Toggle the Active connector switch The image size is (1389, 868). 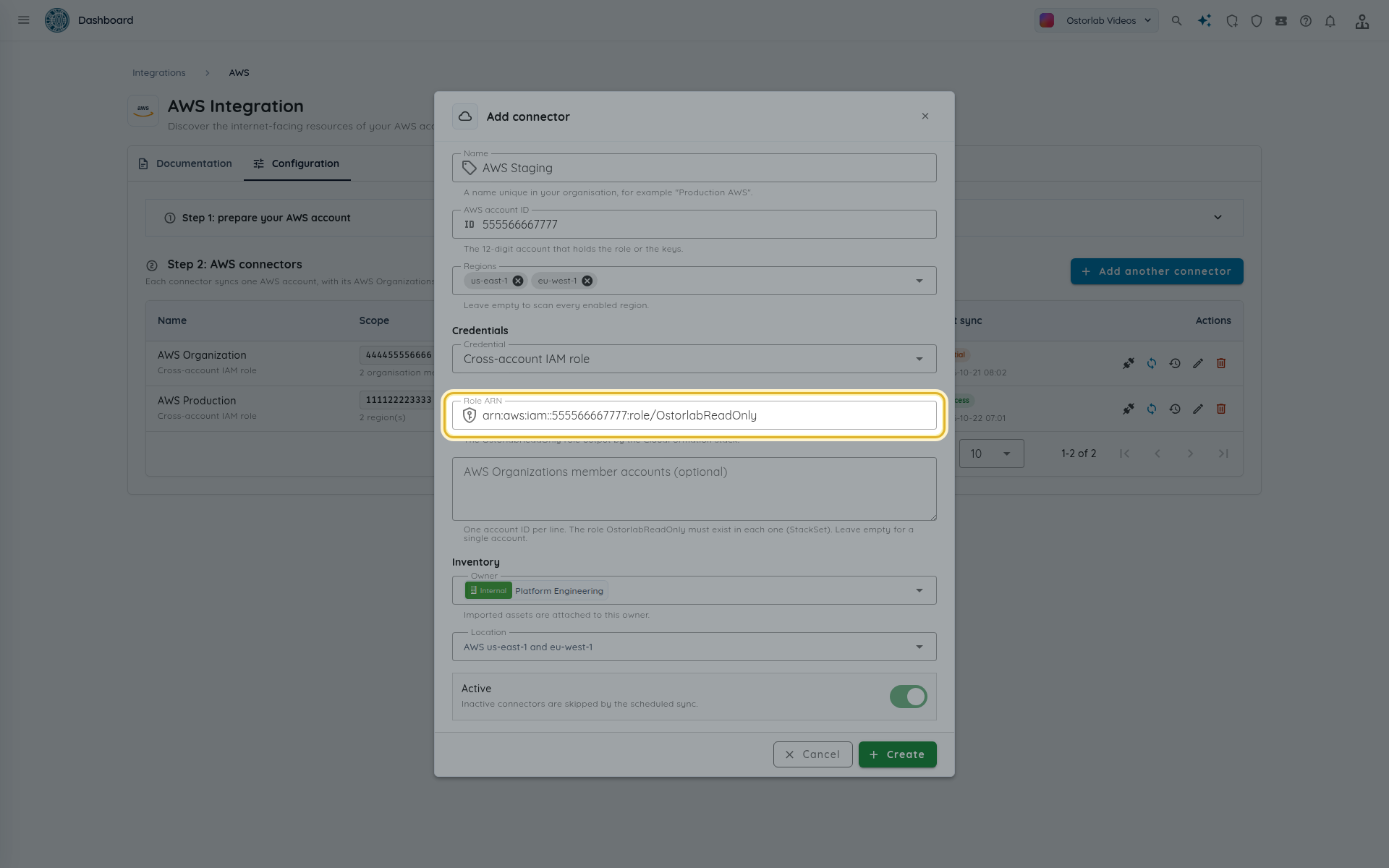pyautogui.click(x=909, y=697)
